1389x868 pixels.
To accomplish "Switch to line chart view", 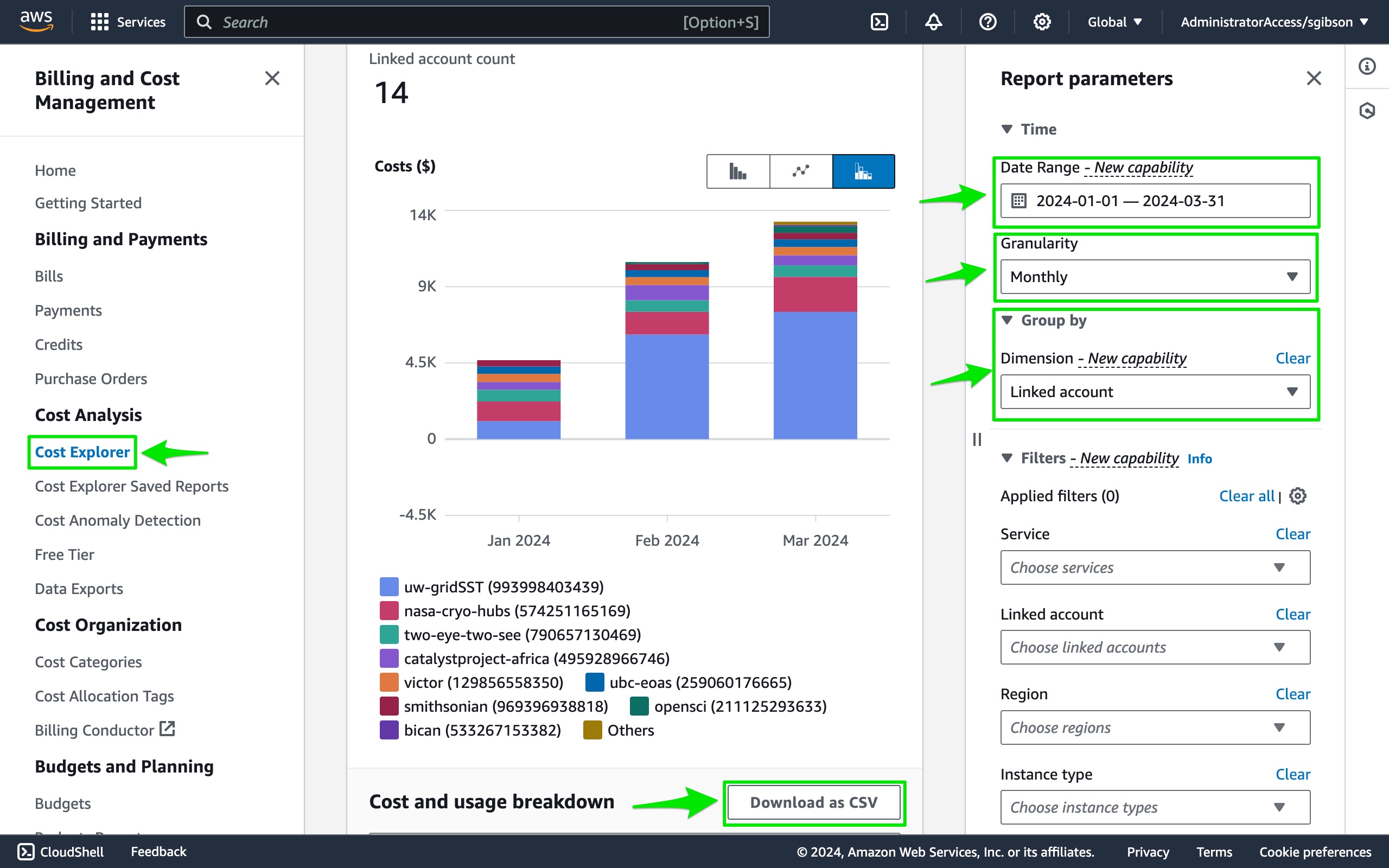I will pos(801,171).
